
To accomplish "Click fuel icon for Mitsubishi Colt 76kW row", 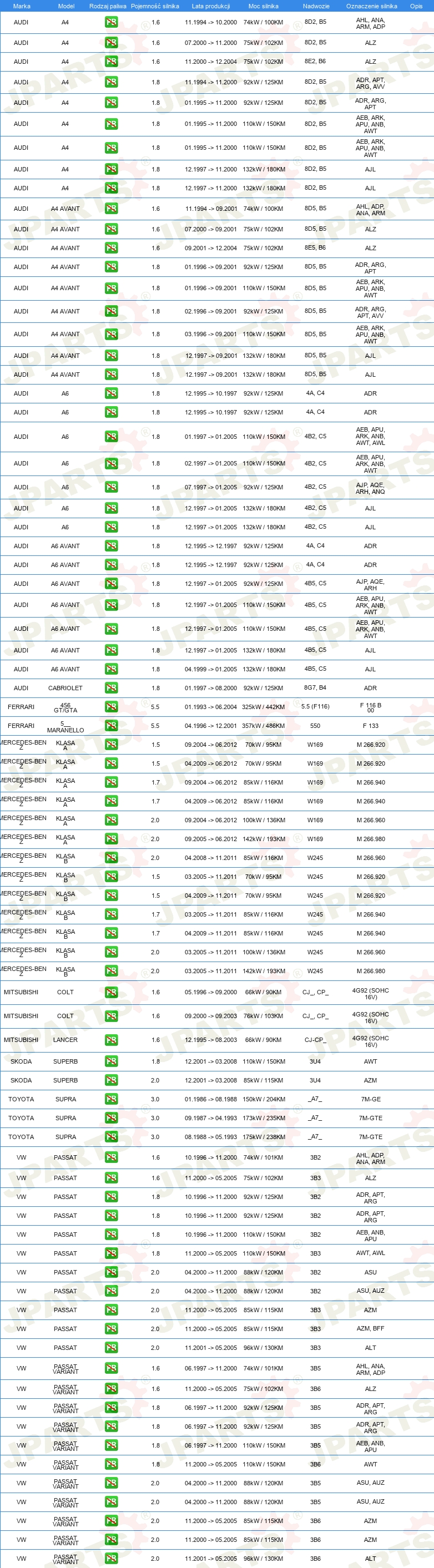I will click(x=112, y=1016).
